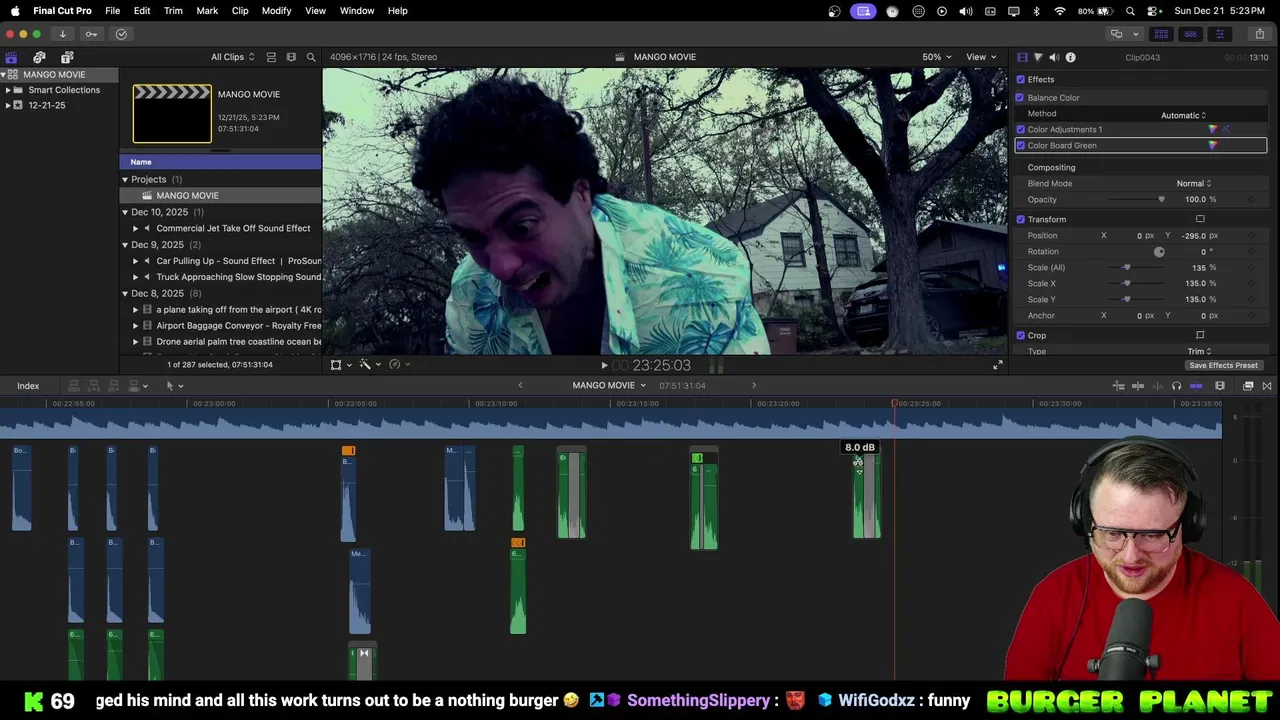Adjust the Opacity slider handle
Screen dimensions: 1280x720
click(x=1161, y=199)
